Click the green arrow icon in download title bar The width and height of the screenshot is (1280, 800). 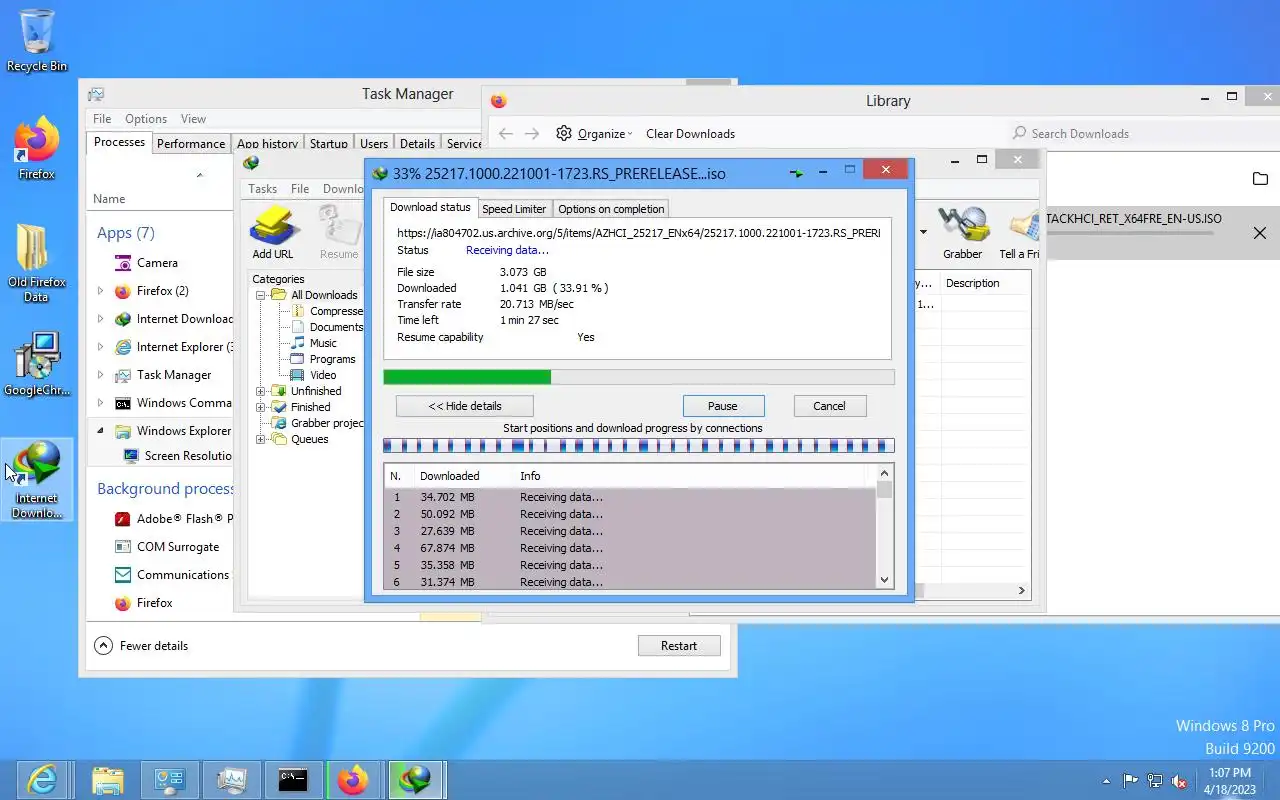pos(796,173)
